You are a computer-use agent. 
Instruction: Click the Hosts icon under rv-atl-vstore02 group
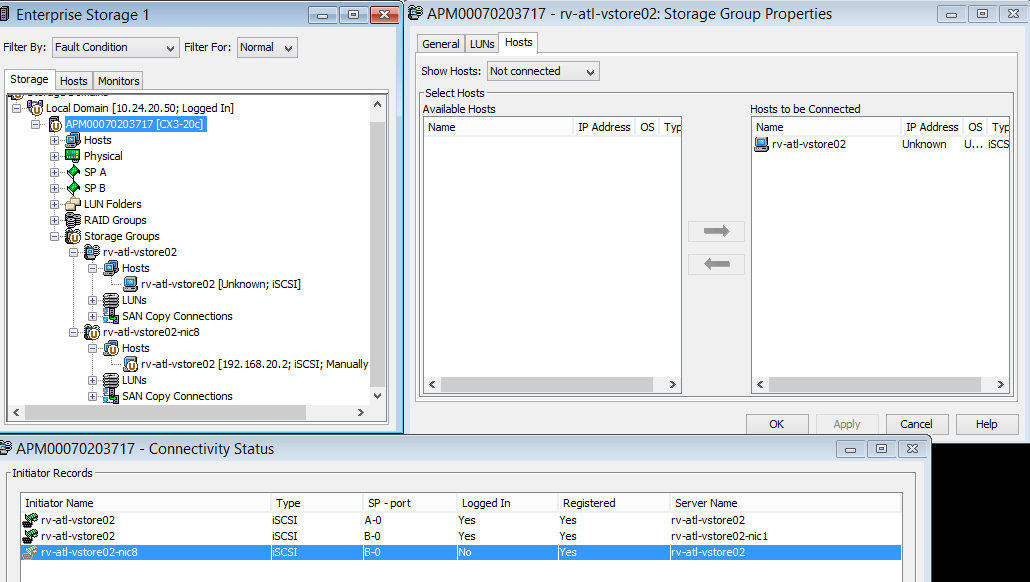(111, 268)
